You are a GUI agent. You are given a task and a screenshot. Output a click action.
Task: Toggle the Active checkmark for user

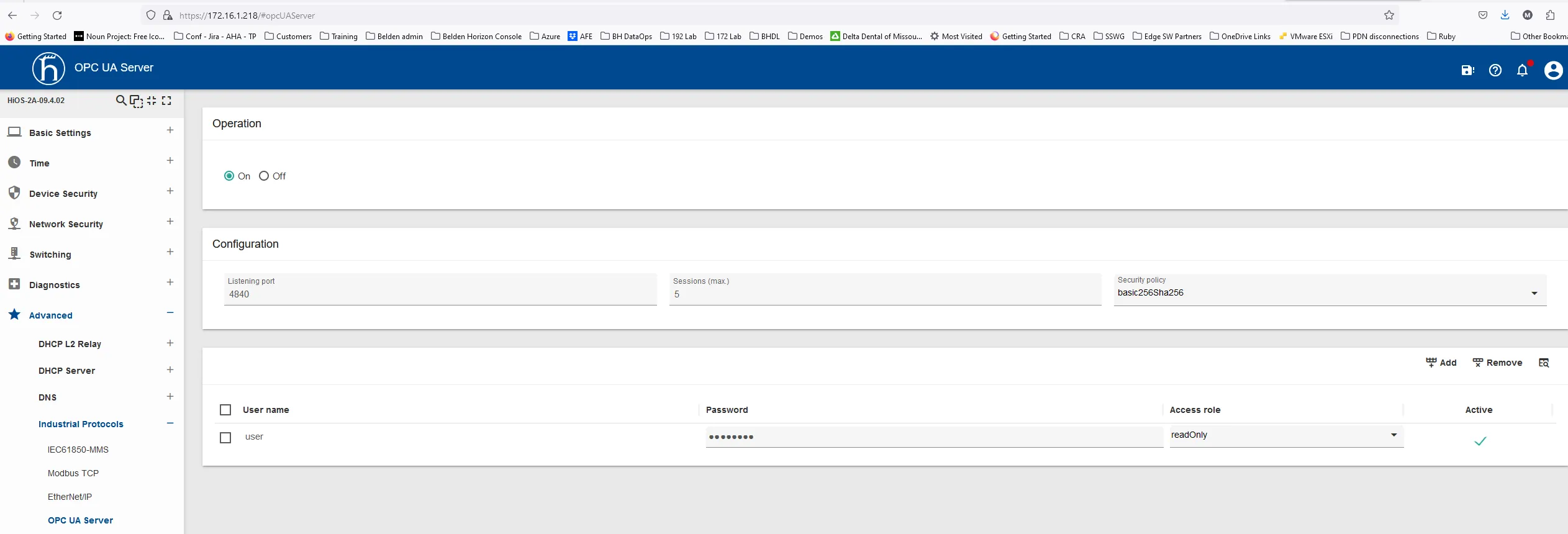pos(1480,441)
